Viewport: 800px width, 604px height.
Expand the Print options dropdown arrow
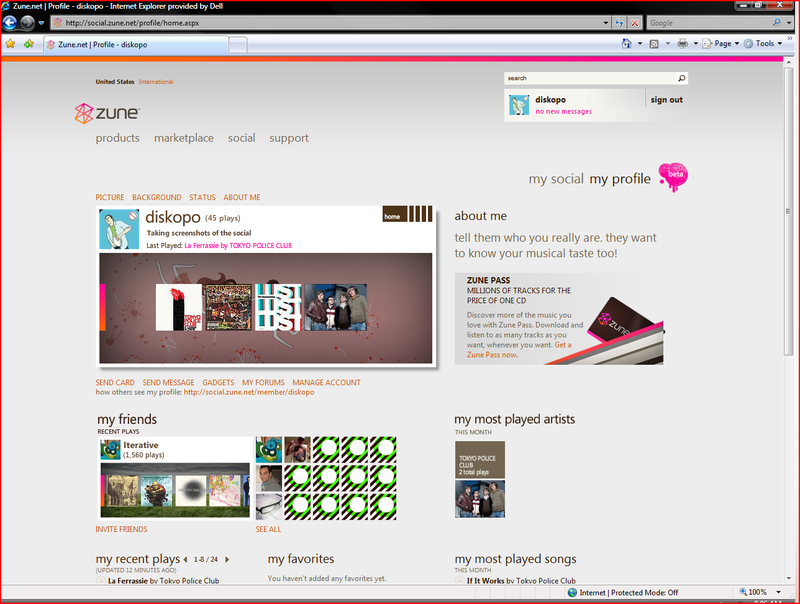pos(695,44)
